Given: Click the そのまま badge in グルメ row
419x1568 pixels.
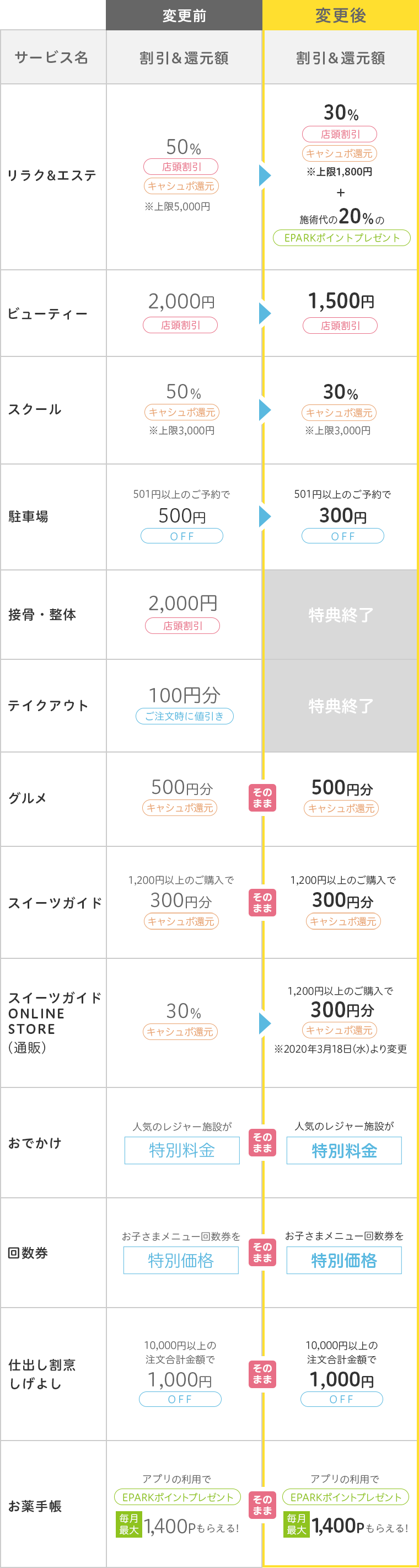Looking at the screenshot, I should [263, 798].
